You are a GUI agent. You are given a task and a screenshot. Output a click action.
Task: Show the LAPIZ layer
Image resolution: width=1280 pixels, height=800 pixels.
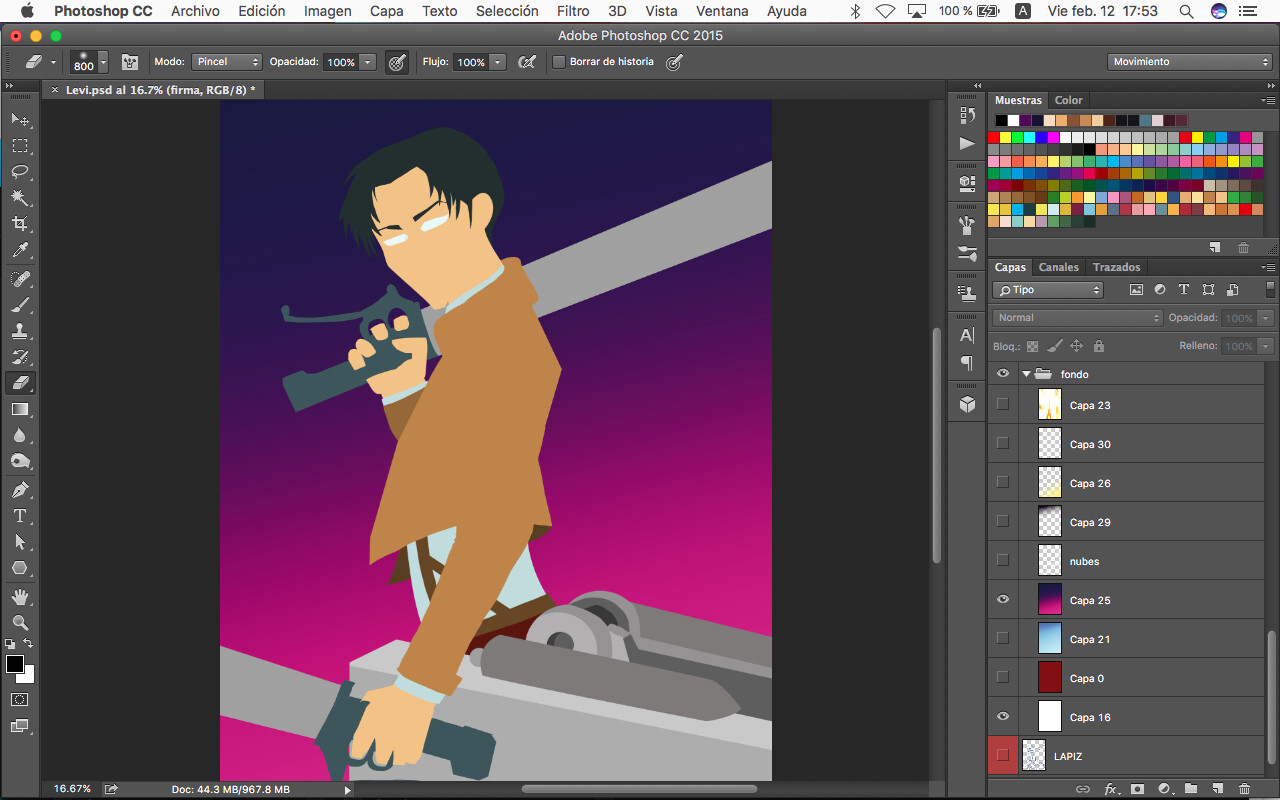pyautogui.click(x=1003, y=756)
